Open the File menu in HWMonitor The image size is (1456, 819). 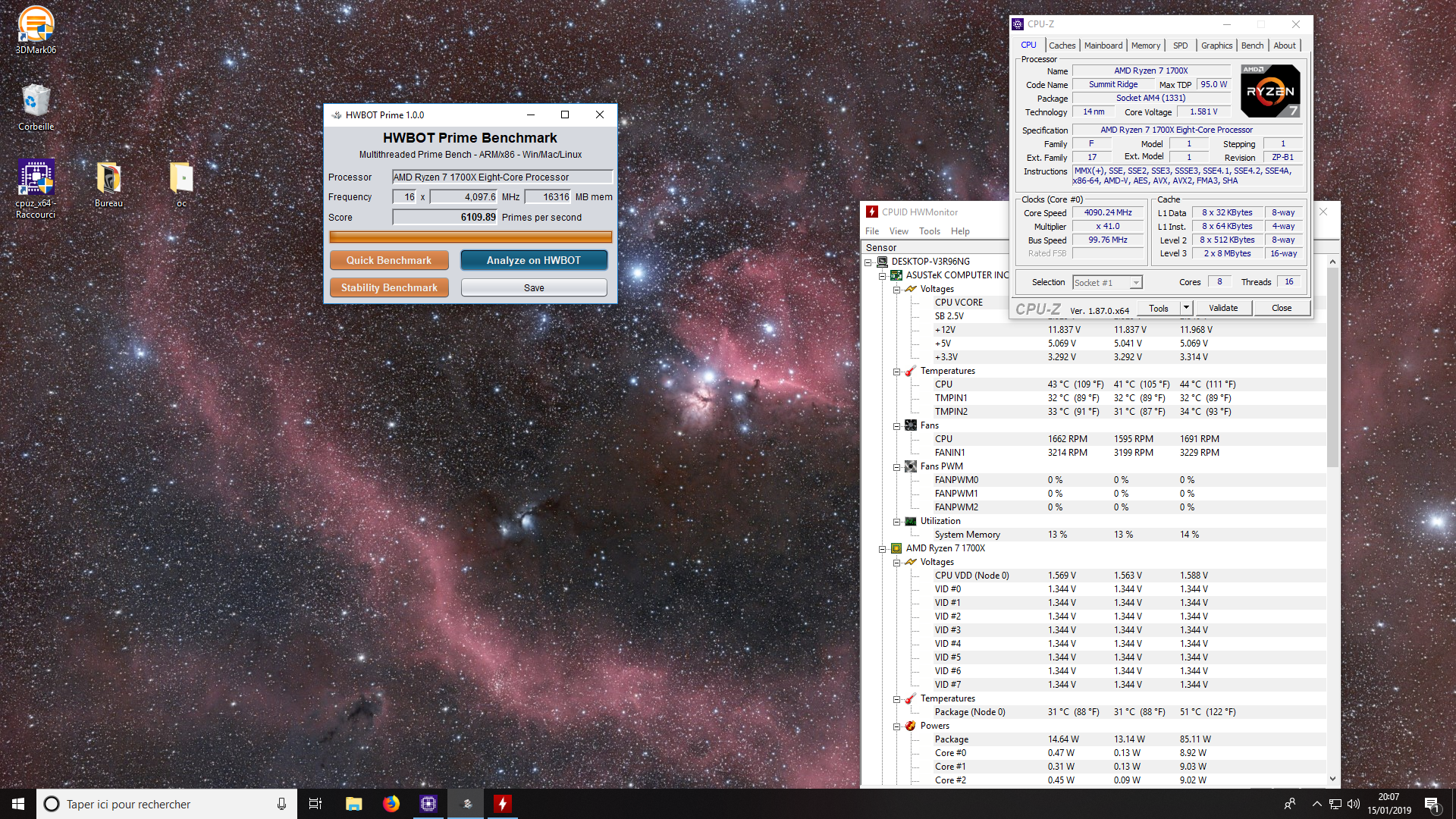pos(872,231)
